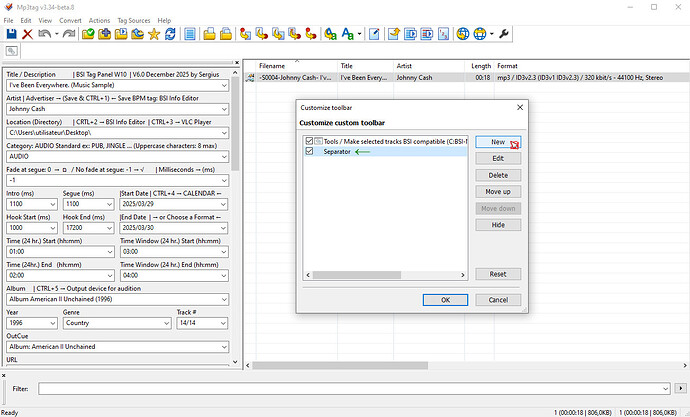The height and width of the screenshot is (417, 690).
Task: Open the tag sources globe dropdown arrow
Action: pyautogui.click(x=492, y=34)
